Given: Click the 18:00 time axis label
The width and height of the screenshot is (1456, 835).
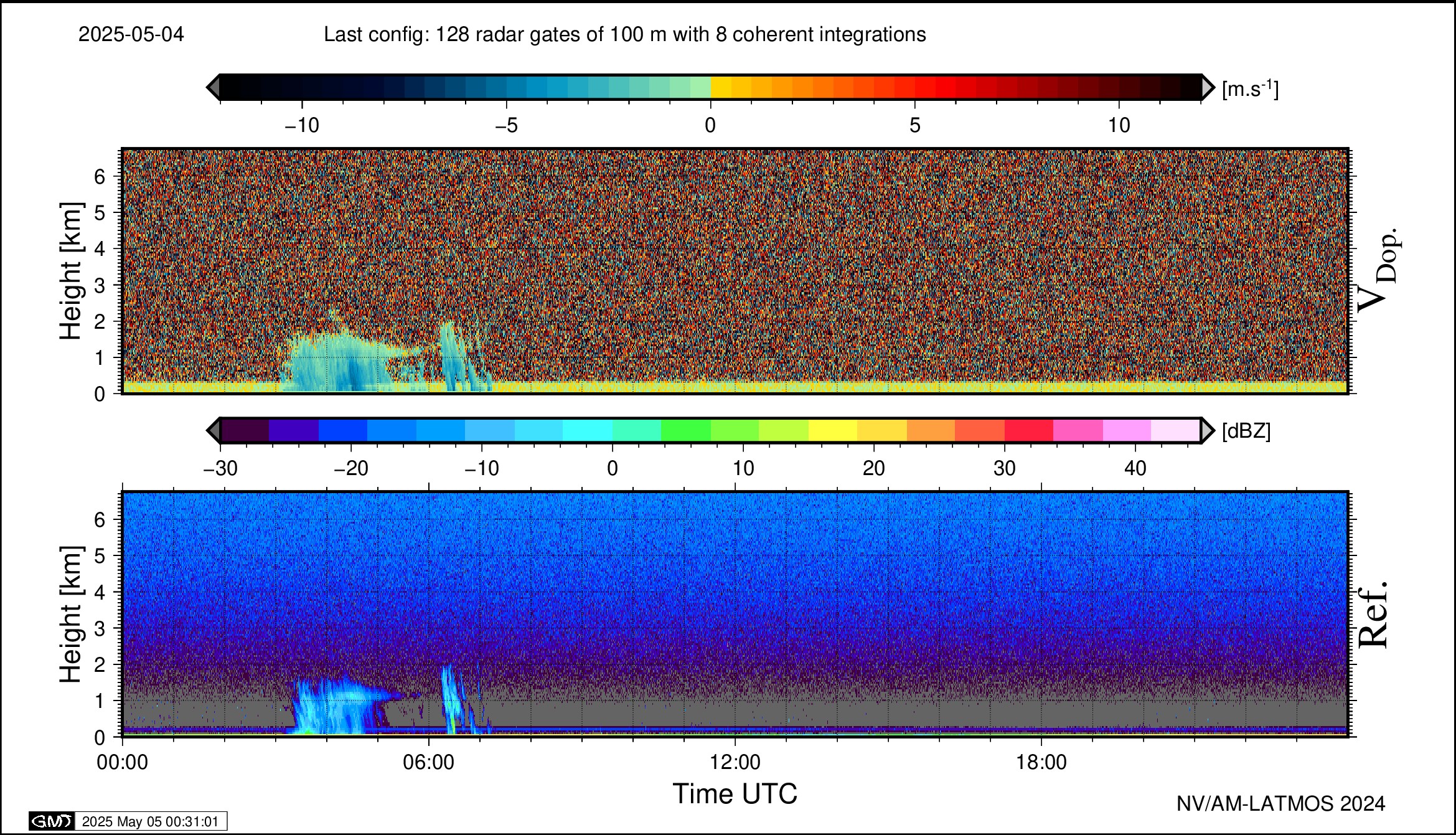Looking at the screenshot, I should tap(1041, 762).
